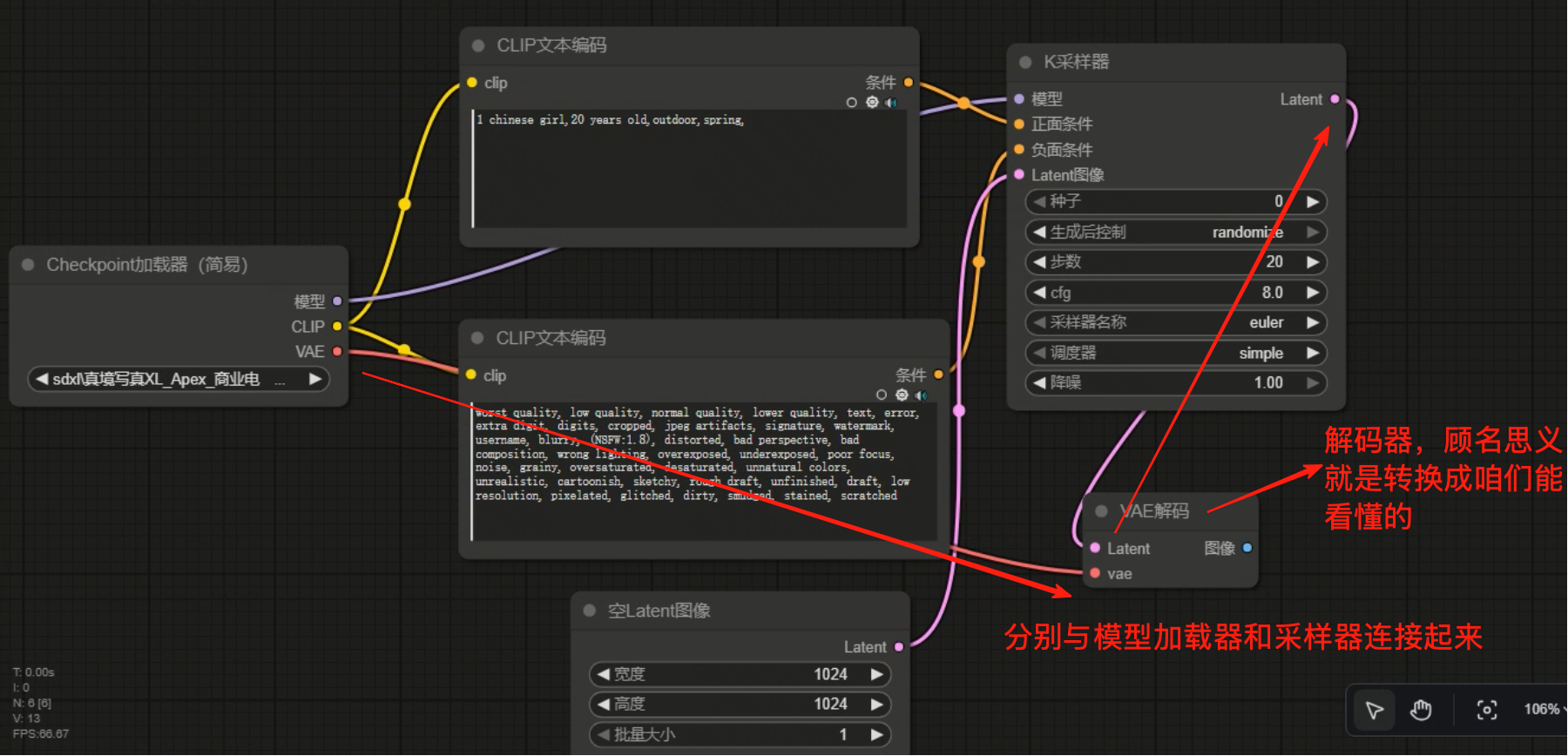Activate the select pointer mode tool
Screen dimensions: 1568x756
(x=1375, y=711)
